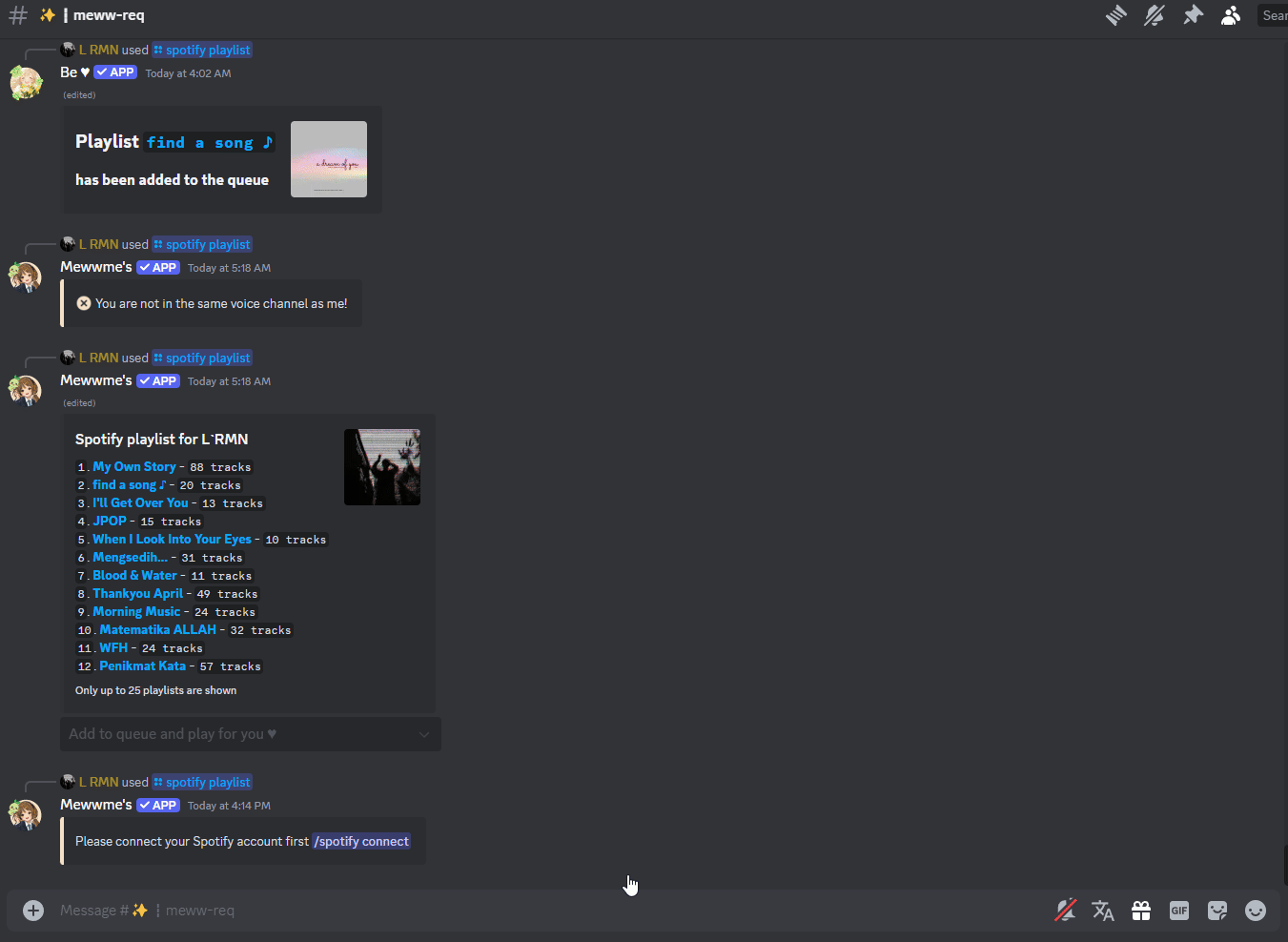Click the 'find a song' playlist cover thumbnail

point(328,158)
